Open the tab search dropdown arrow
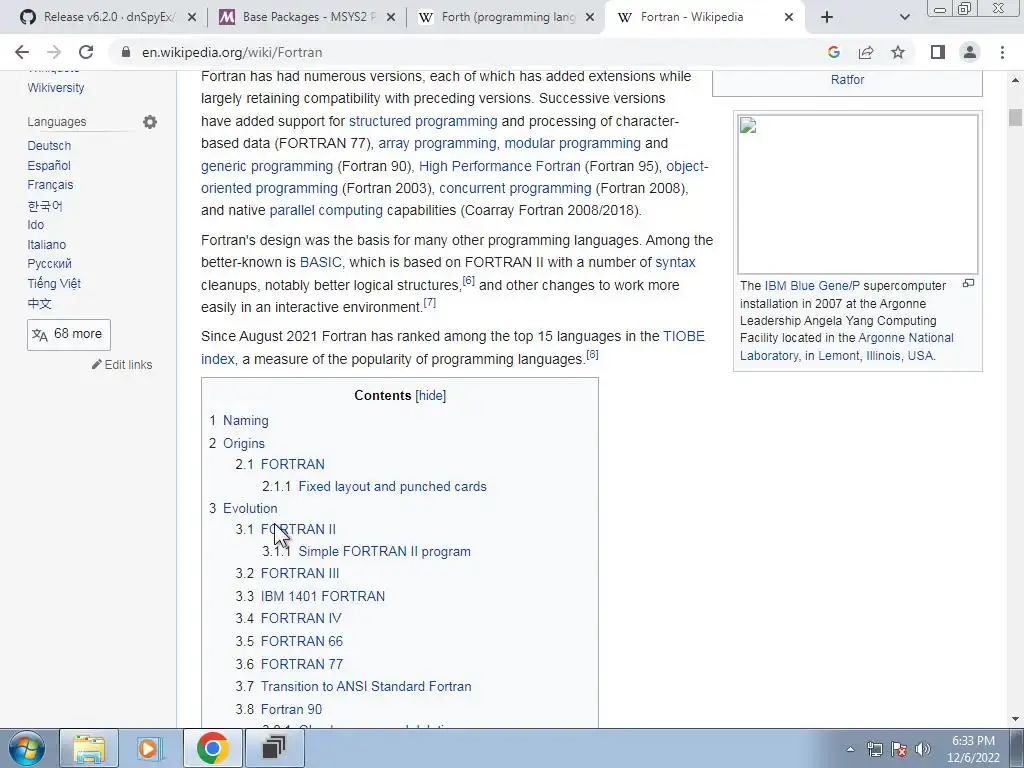This screenshot has height=768, width=1024. click(904, 17)
